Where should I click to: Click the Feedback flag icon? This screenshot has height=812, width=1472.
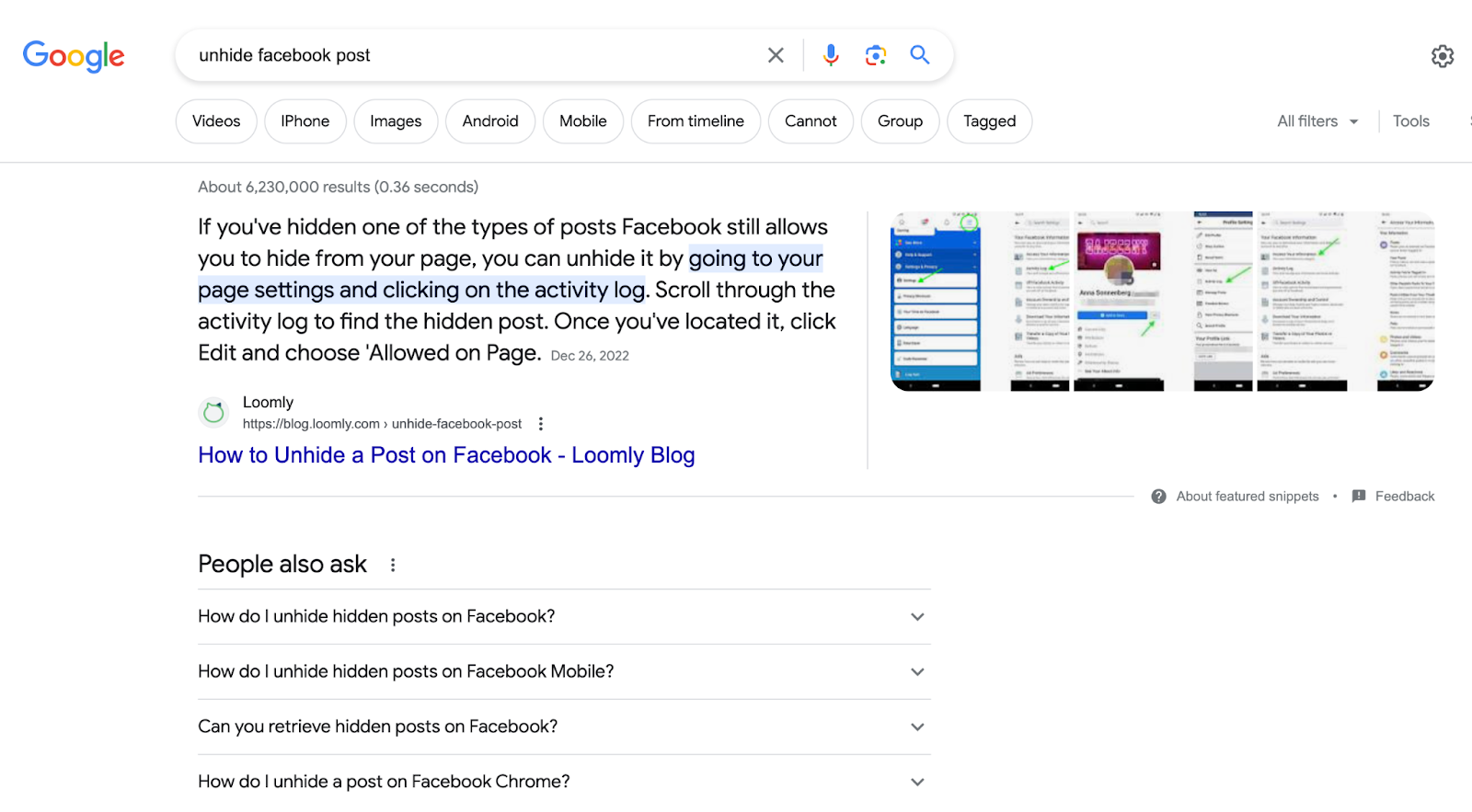pos(1359,497)
